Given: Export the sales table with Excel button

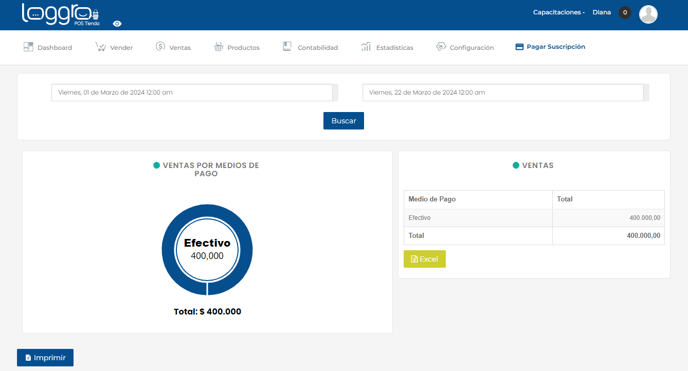Looking at the screenshot, I should pos(424,259).
